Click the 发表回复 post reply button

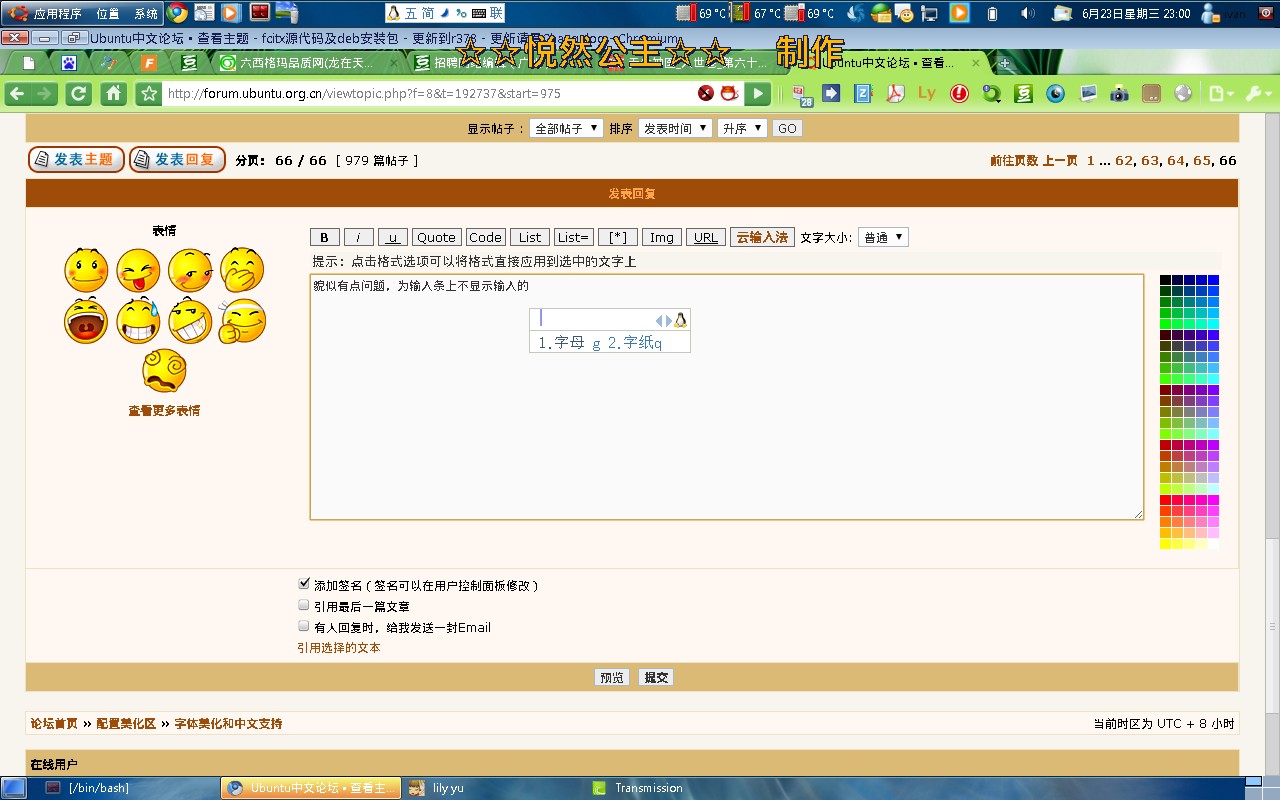177,160
